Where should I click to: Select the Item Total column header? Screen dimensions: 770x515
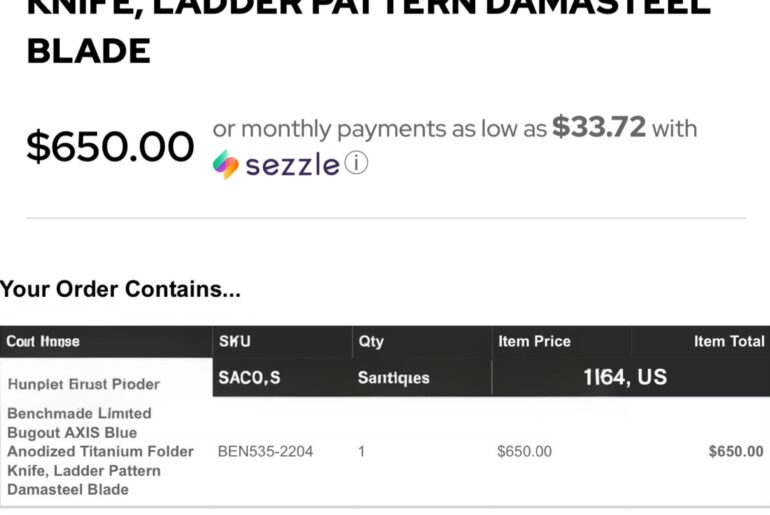click(729, 342)
